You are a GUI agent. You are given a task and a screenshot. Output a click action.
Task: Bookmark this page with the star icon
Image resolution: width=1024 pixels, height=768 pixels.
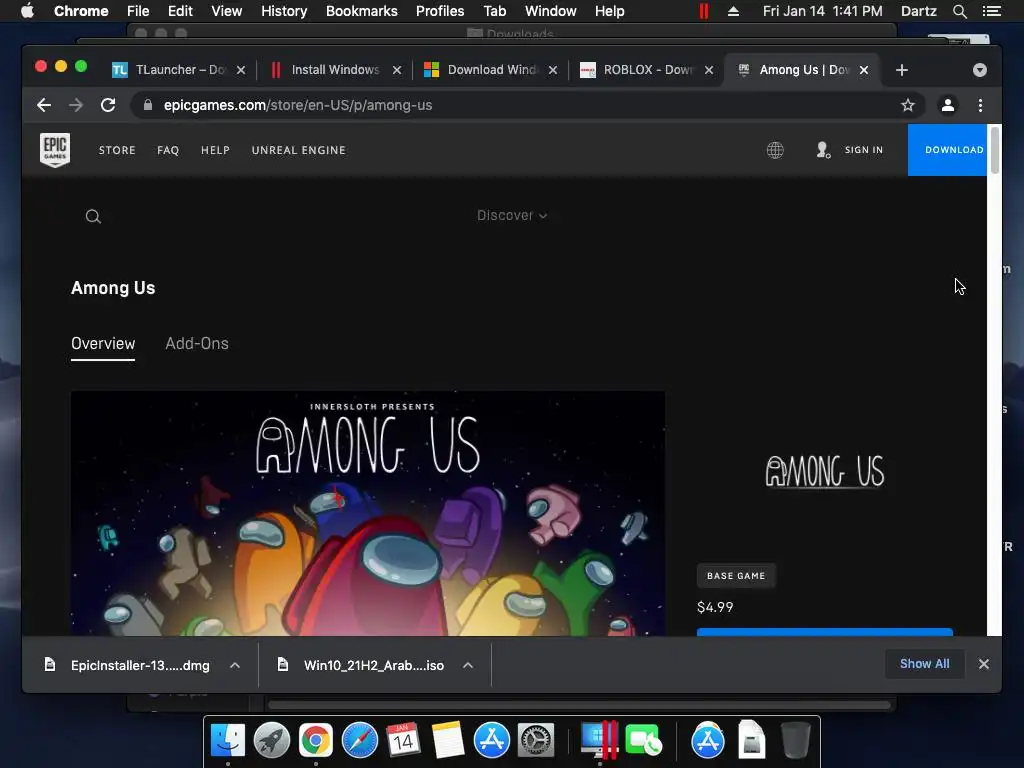(x=908, y=105)
